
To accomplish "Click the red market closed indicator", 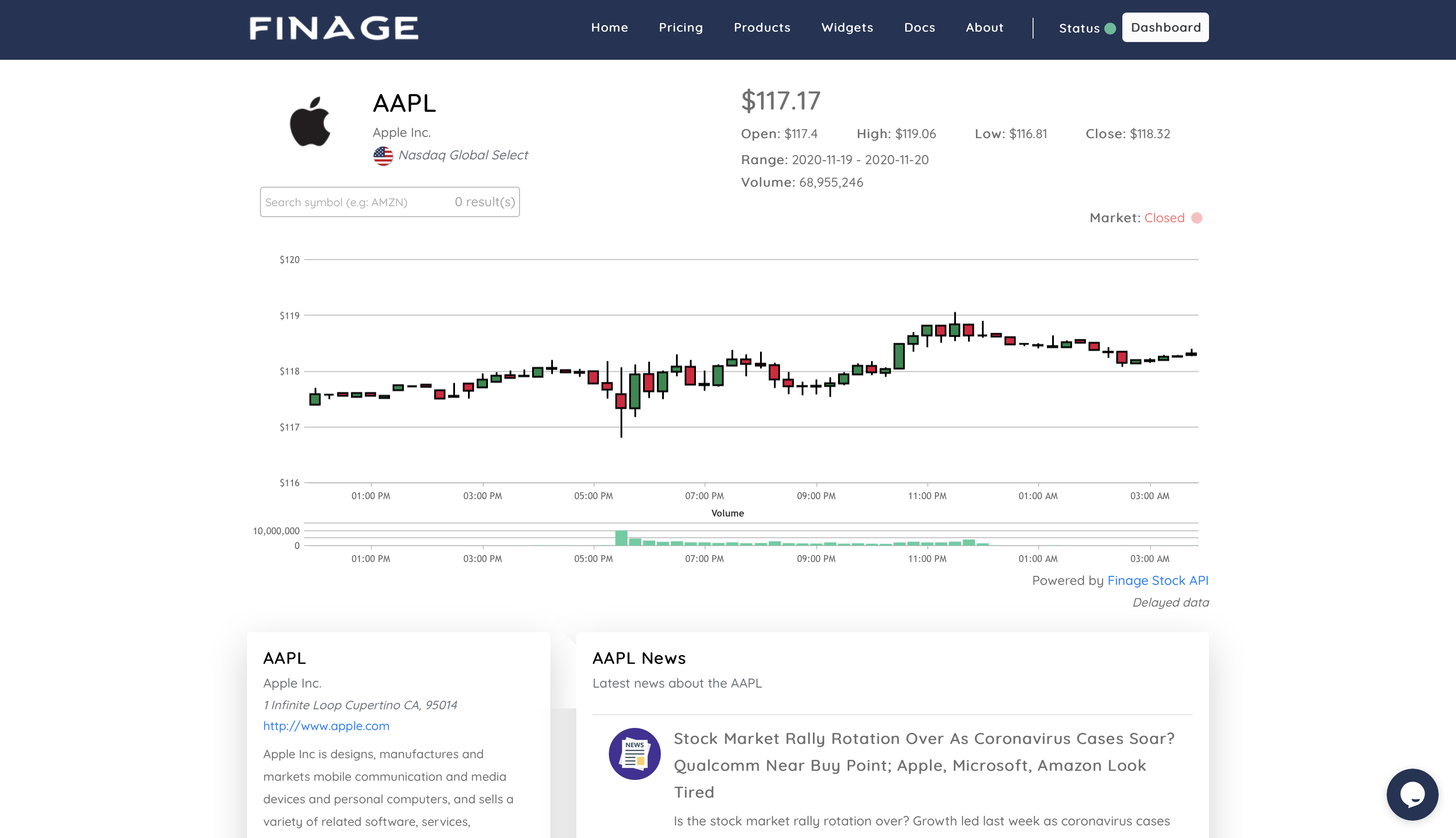I will point(1196,218).
